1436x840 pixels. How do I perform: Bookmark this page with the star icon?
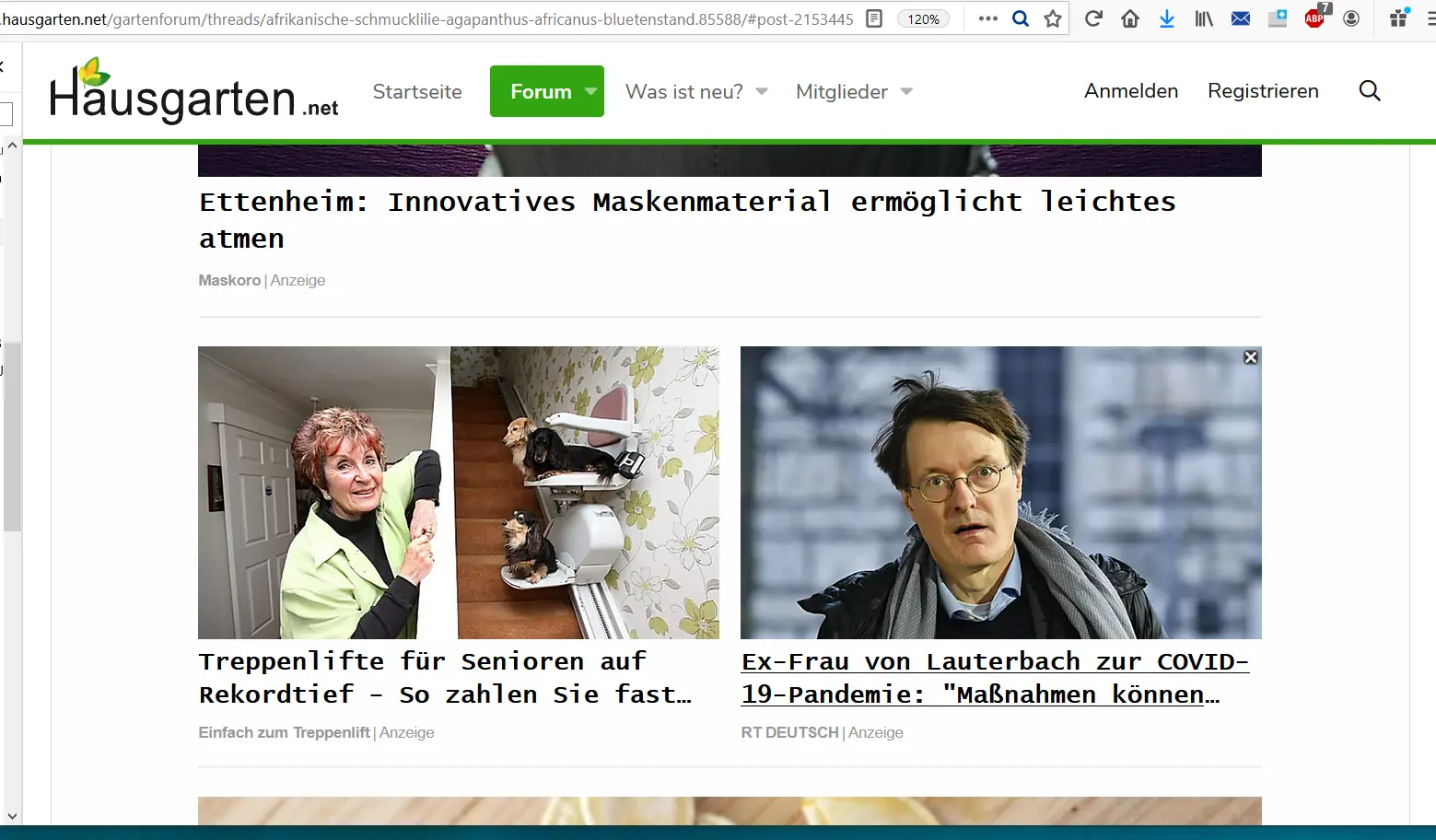1053,18
